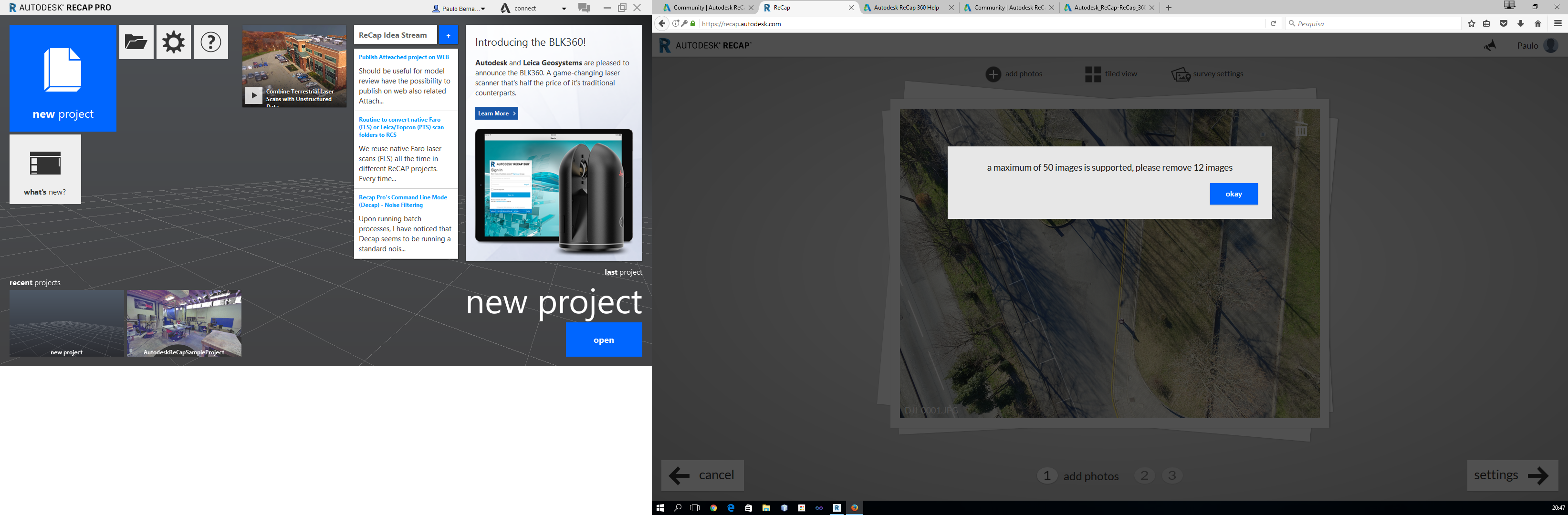
Task: Click Learn More about the BLK360
Action: coord(495,113)
